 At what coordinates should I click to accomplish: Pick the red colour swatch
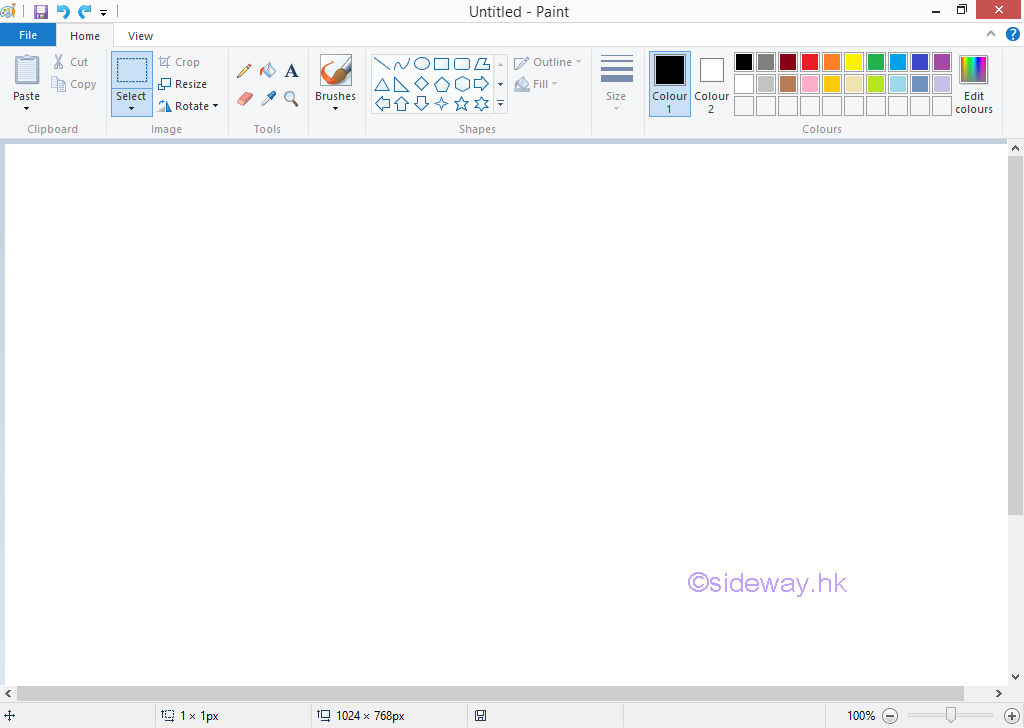click(810, 62)
